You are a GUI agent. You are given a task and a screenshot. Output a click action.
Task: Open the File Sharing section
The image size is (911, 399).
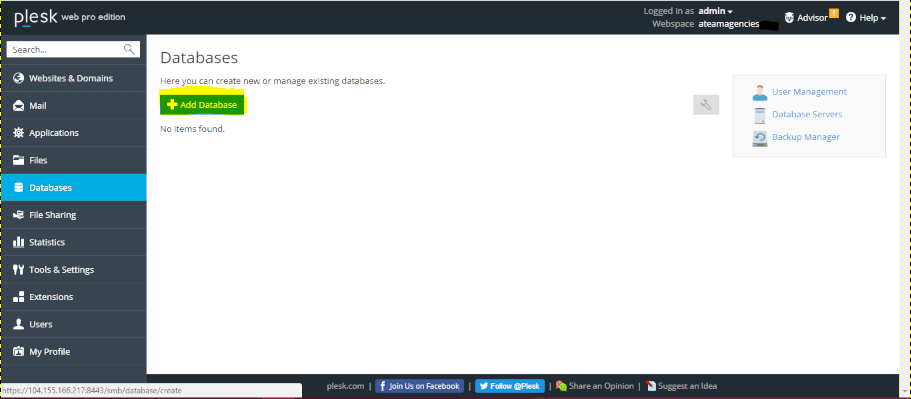pyautogui.click(x=73, y=215)
